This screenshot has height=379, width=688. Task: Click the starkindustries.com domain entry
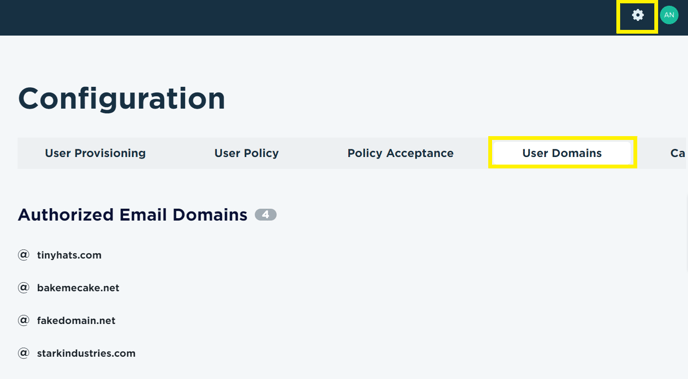point(86,353)
